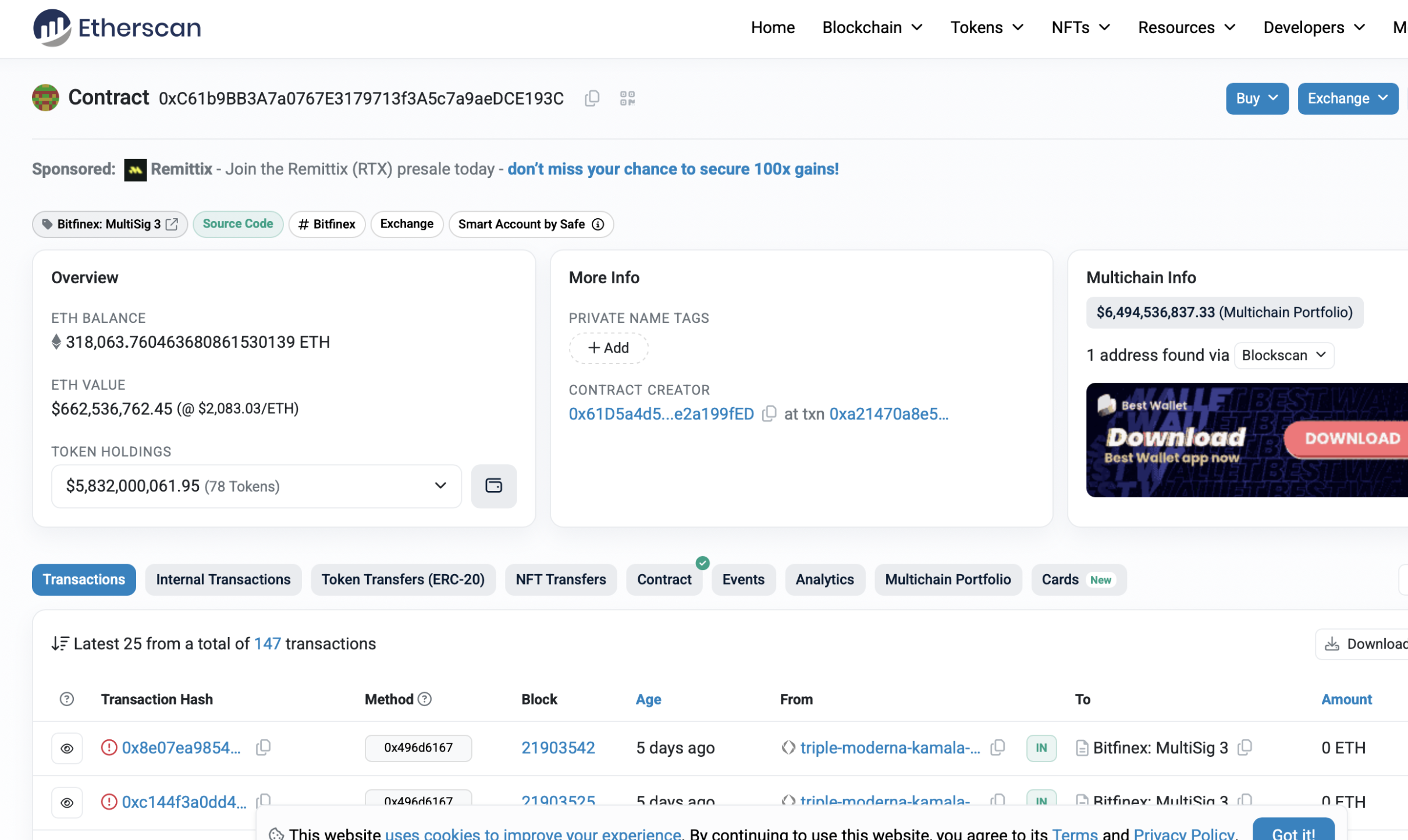Open the Cards New tab
Image resolution: width=1408 pixels, height=840 pixels.
[x=1078, y=579]
